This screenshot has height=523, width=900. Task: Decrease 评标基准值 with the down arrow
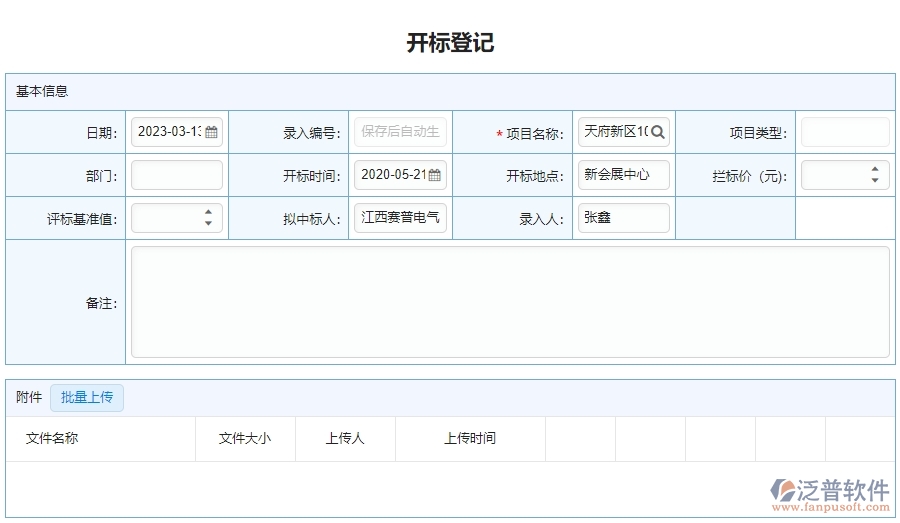pos(208,223)
